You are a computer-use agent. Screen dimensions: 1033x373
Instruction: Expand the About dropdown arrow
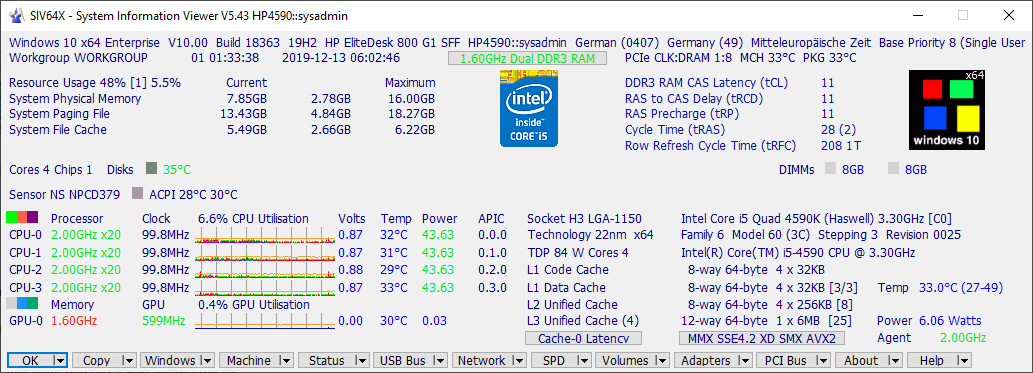(895, 360)
